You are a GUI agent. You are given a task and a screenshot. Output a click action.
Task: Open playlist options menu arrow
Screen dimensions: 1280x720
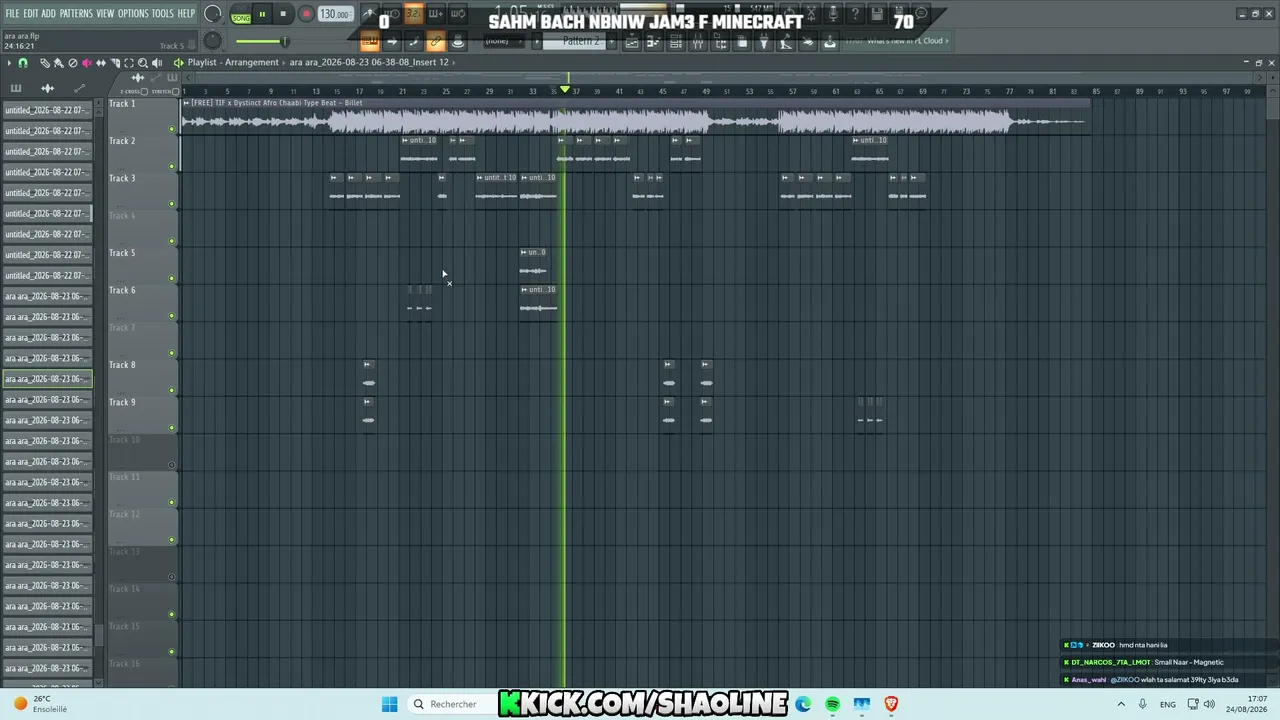click(x=9, y=63)
